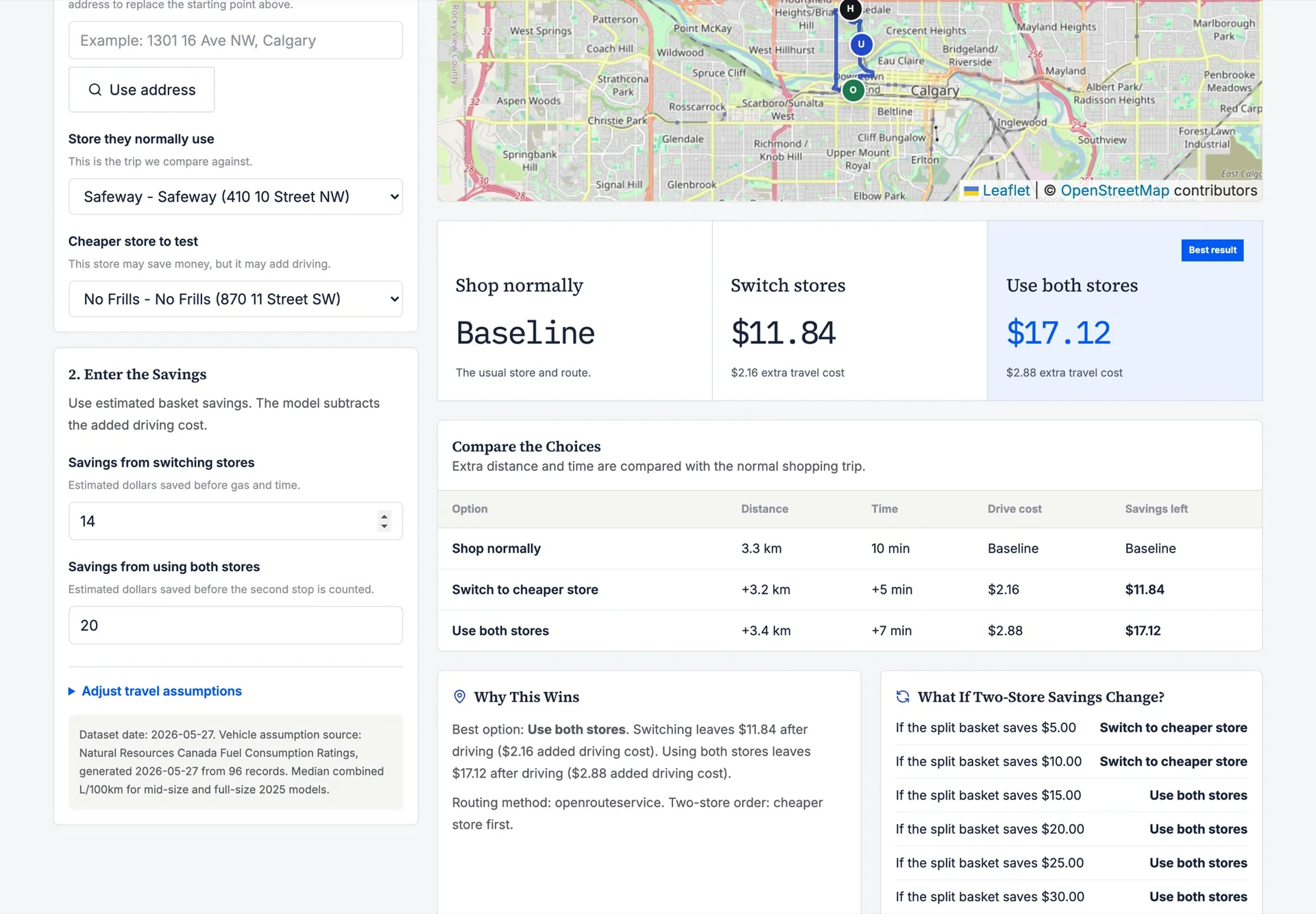Screen dimensions: 1316x914
Task: Open the OpenStreetMap link
Action: [x=1114, y=191]
